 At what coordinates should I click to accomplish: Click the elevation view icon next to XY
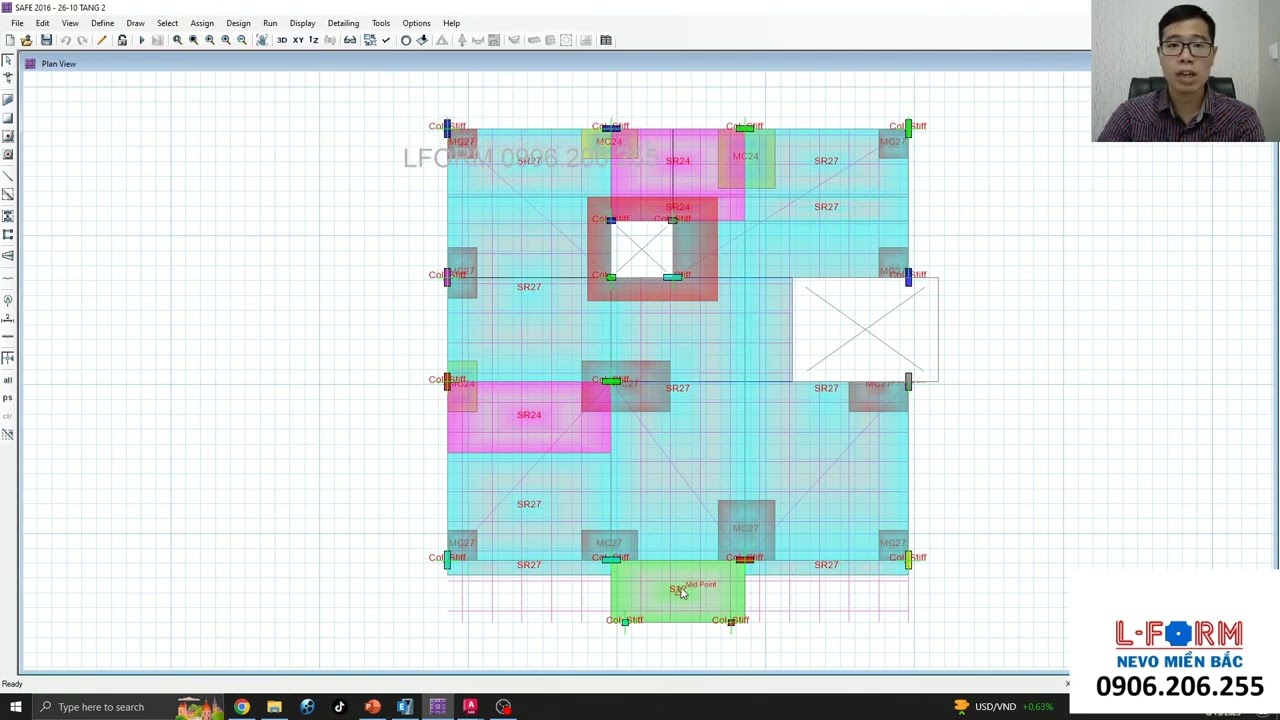coord(314,40)
